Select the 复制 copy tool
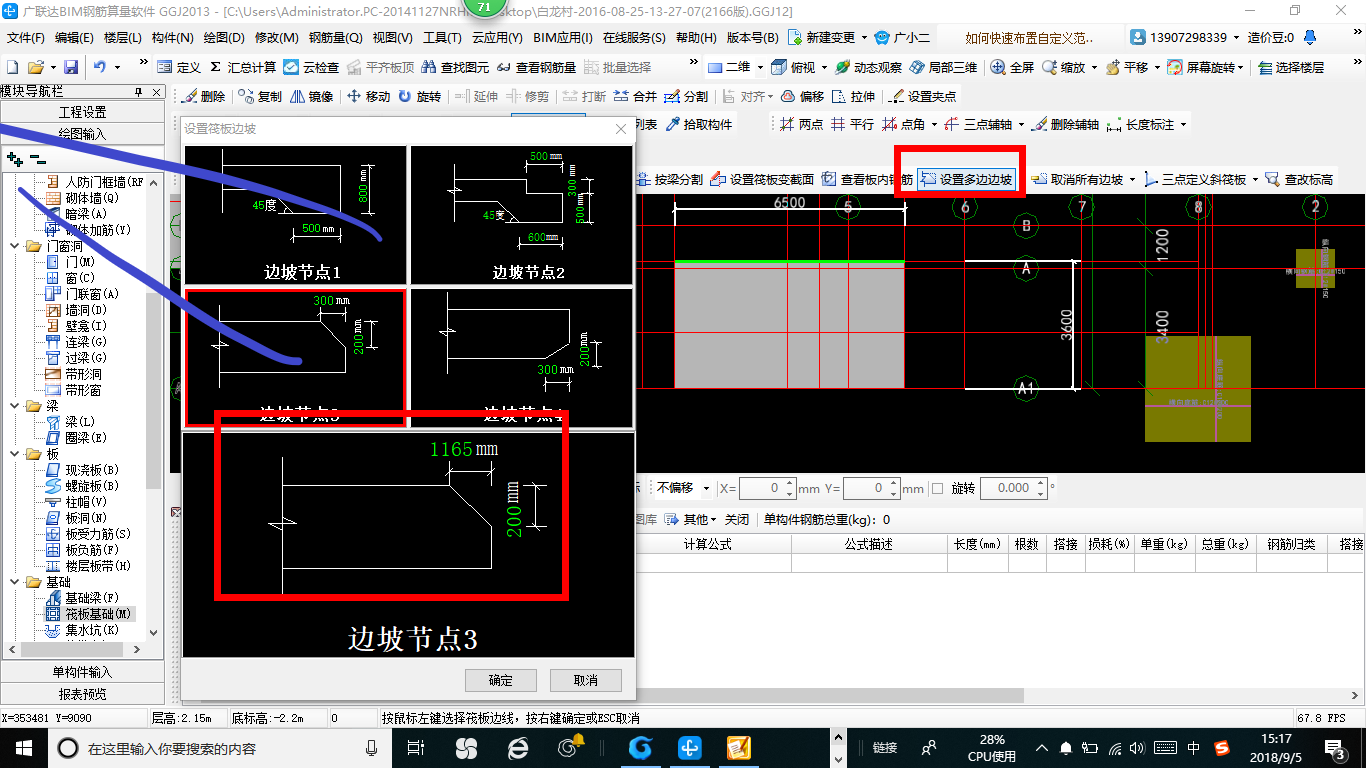This screenshot has height=768, width=1366. click(x=261, y=97)
